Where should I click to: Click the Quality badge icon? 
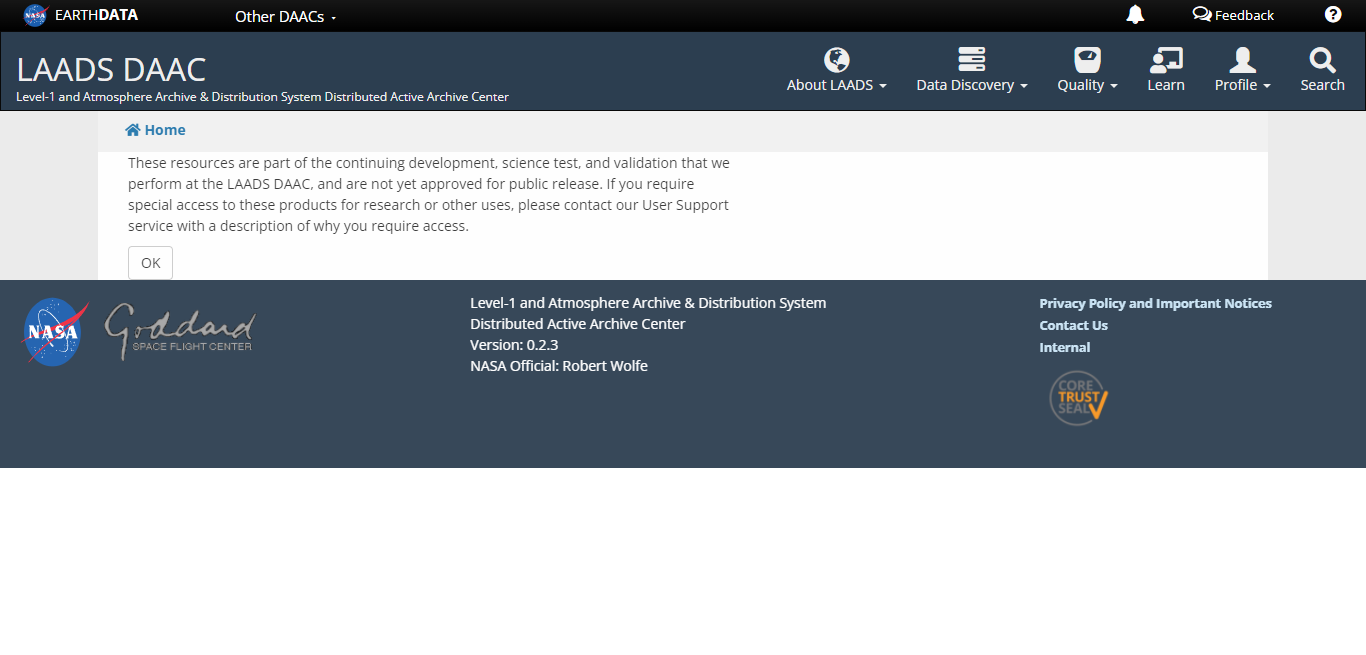[1086, 59]
